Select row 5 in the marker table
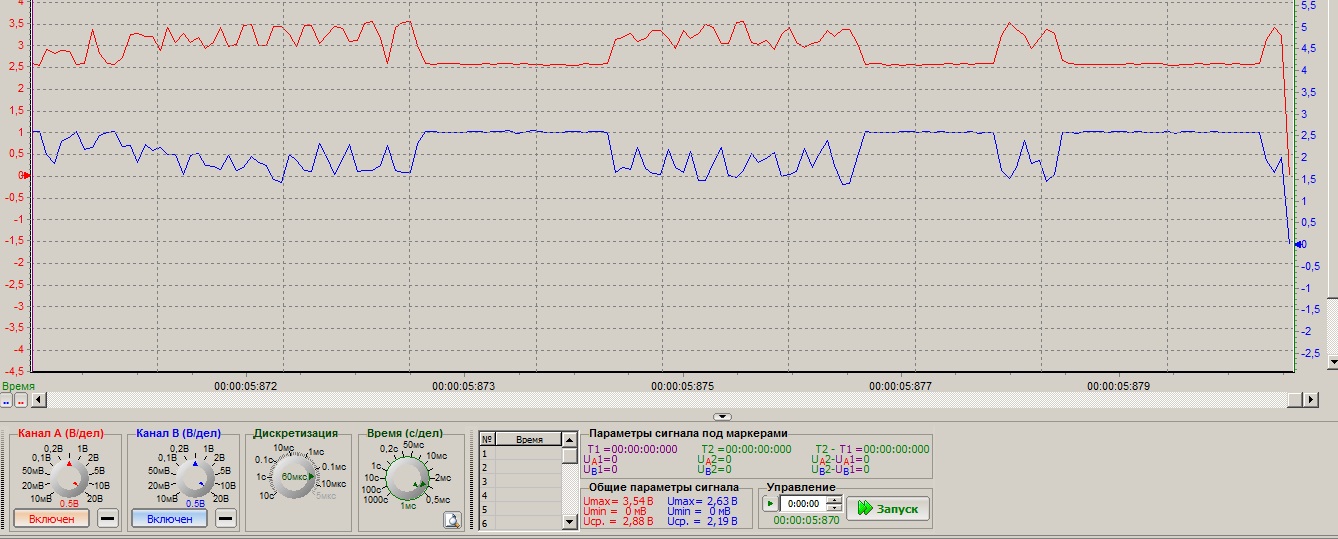1338x539 pixels. [x=520, y=509]
